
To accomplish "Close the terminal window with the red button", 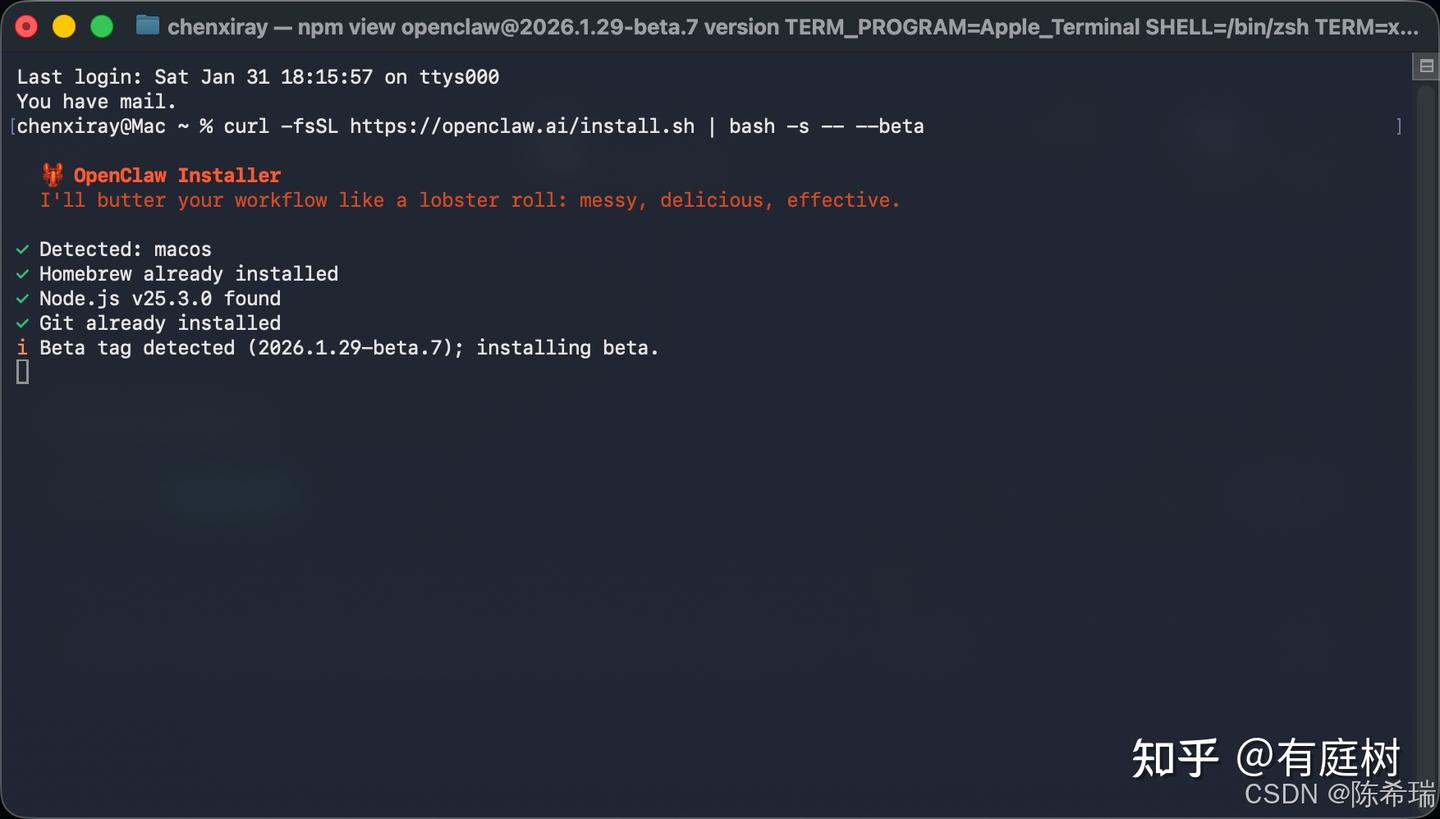I will click(27, 27).
